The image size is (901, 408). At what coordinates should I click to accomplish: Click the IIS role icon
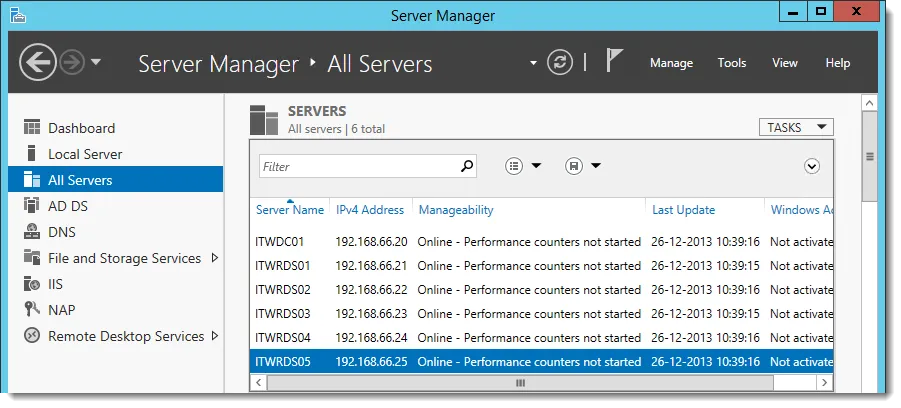tap(32, 283)
